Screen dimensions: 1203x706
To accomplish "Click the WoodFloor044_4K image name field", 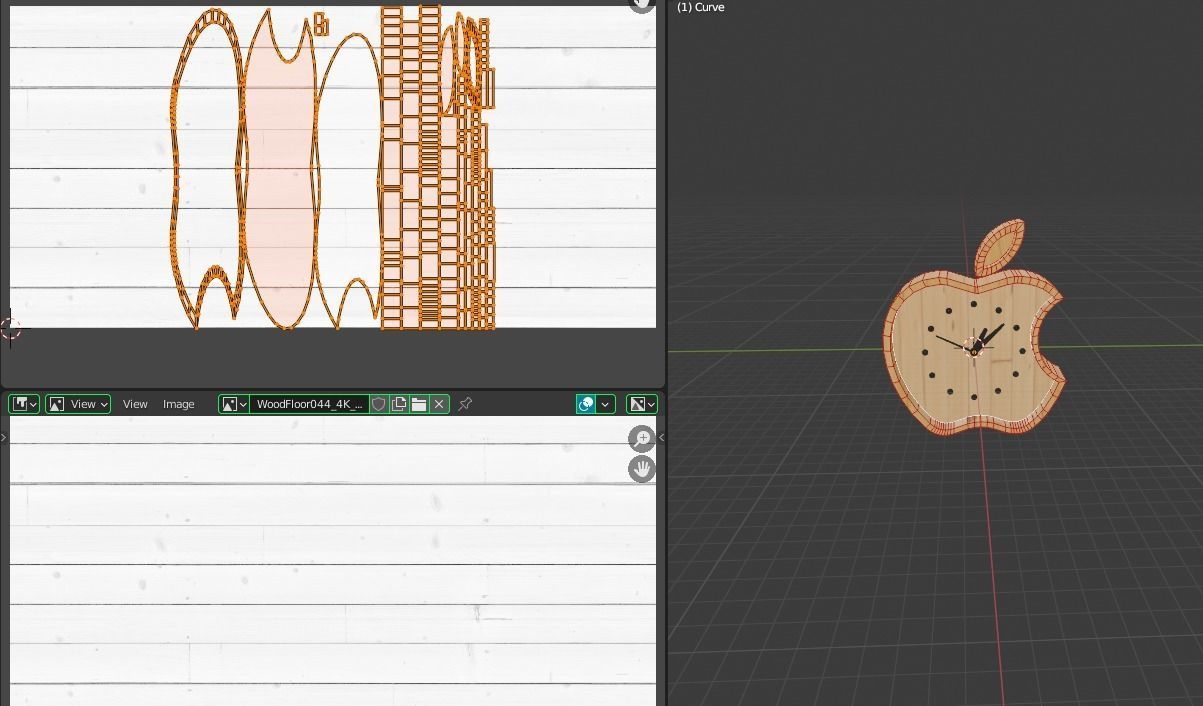I will click(x=309, y=404).
